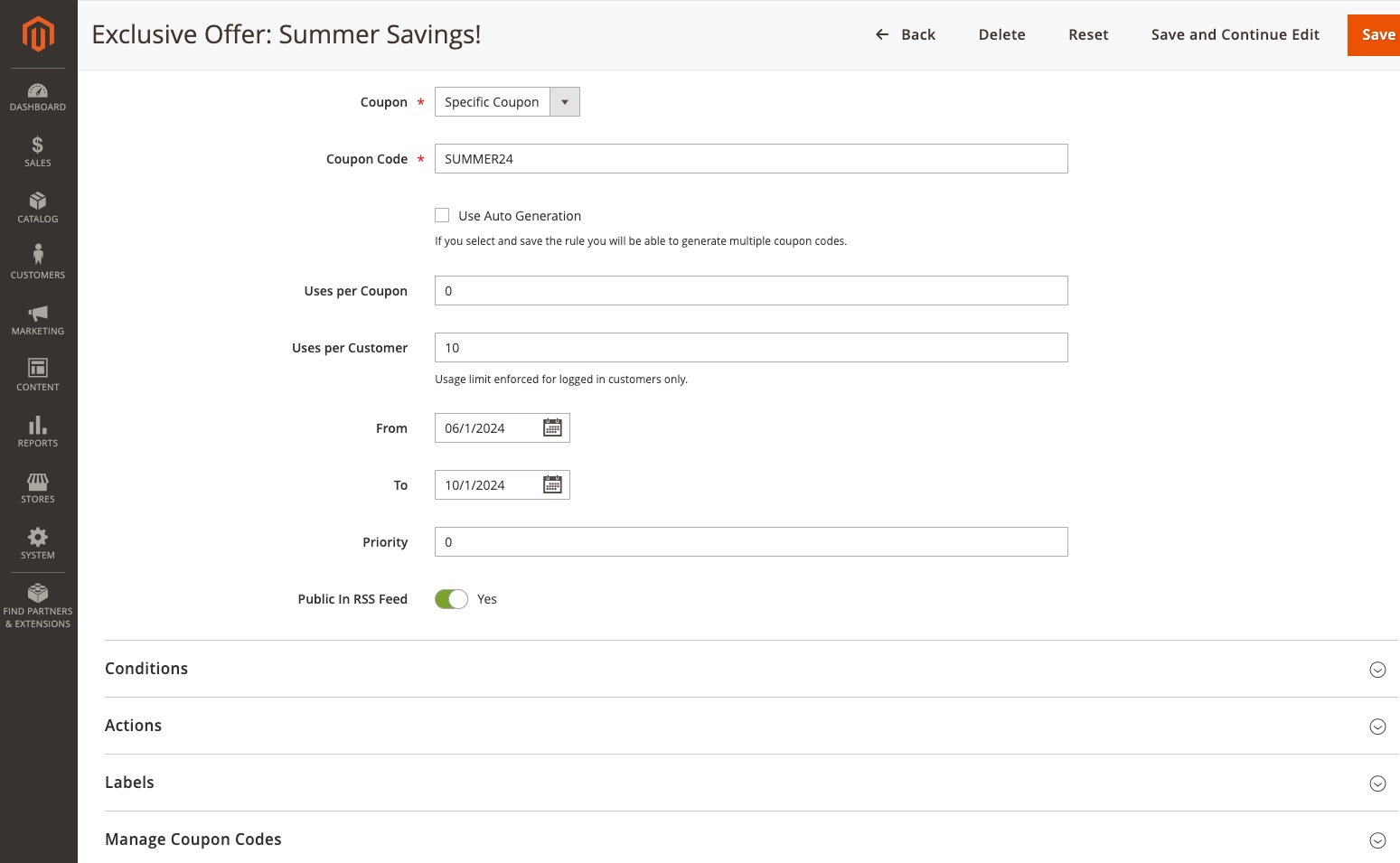Open the Stores menu in sidebar
This screenshot has width=1400, height=863.
[x=38, y=487]
